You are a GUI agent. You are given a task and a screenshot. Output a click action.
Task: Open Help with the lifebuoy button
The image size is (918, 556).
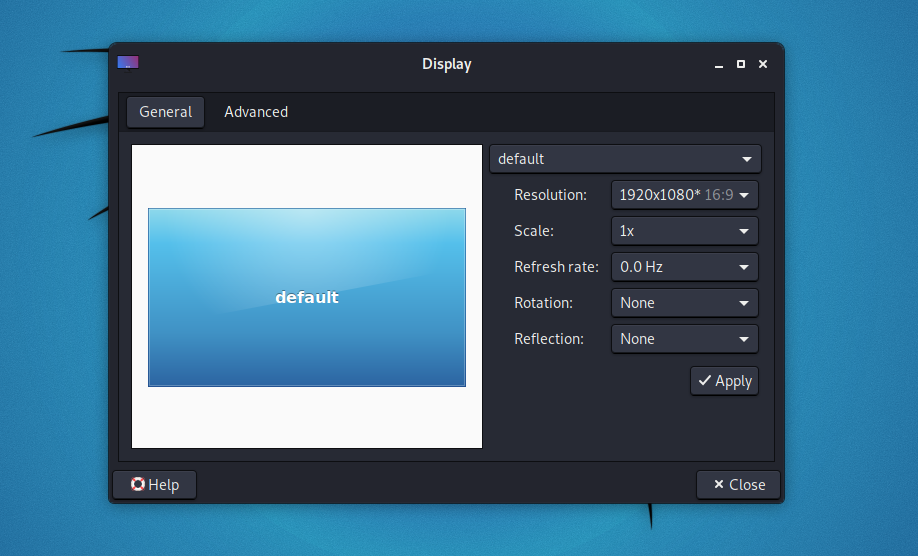(154, 485)
